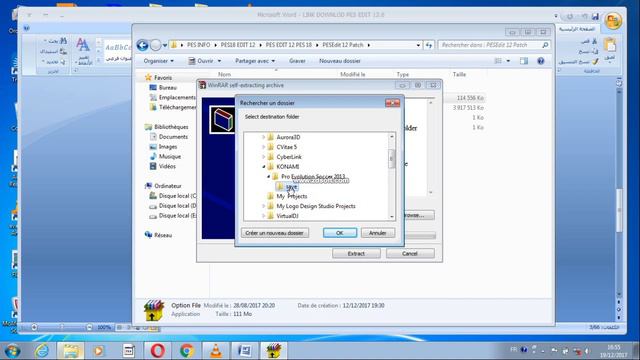Click the Extract button in WinRAR window
This screenshot has width=640, height=360.
point(356,253)
